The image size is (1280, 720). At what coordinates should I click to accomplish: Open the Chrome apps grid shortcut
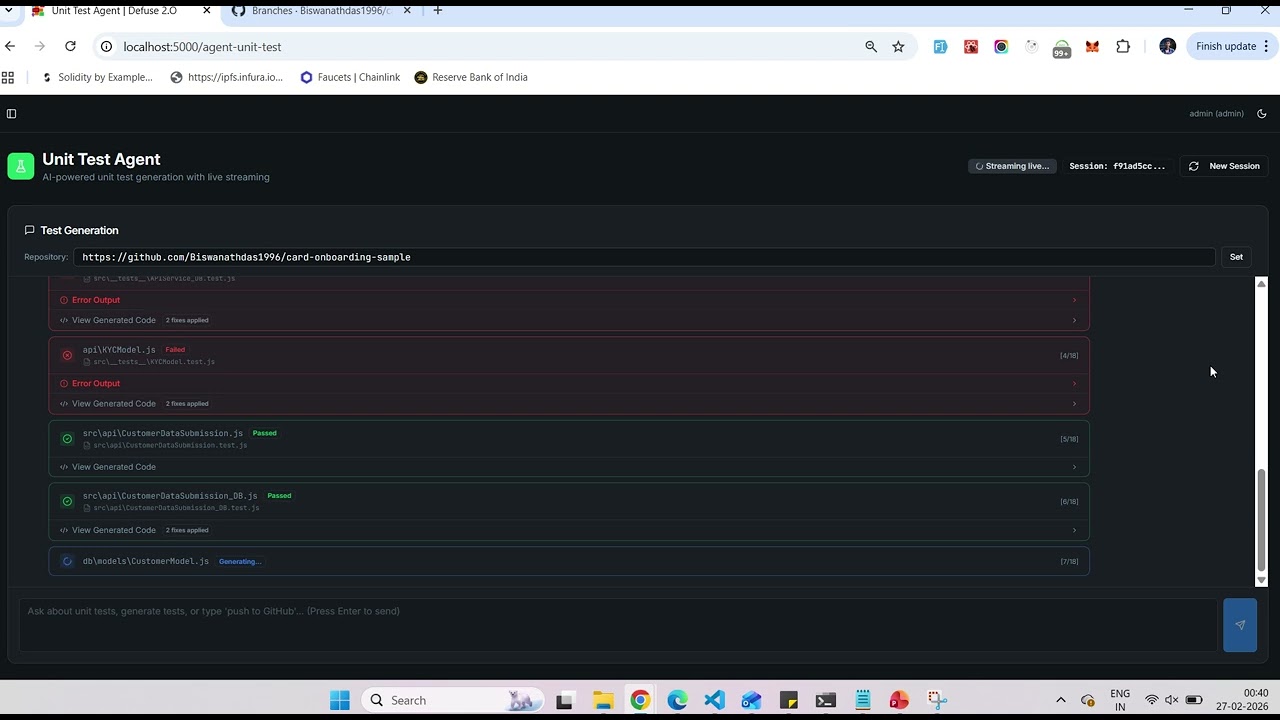(x=8, y=77)
